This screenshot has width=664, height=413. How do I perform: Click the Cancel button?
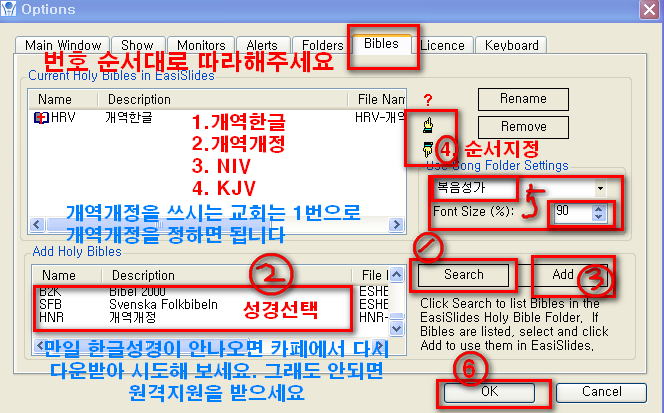click(601, 392)
